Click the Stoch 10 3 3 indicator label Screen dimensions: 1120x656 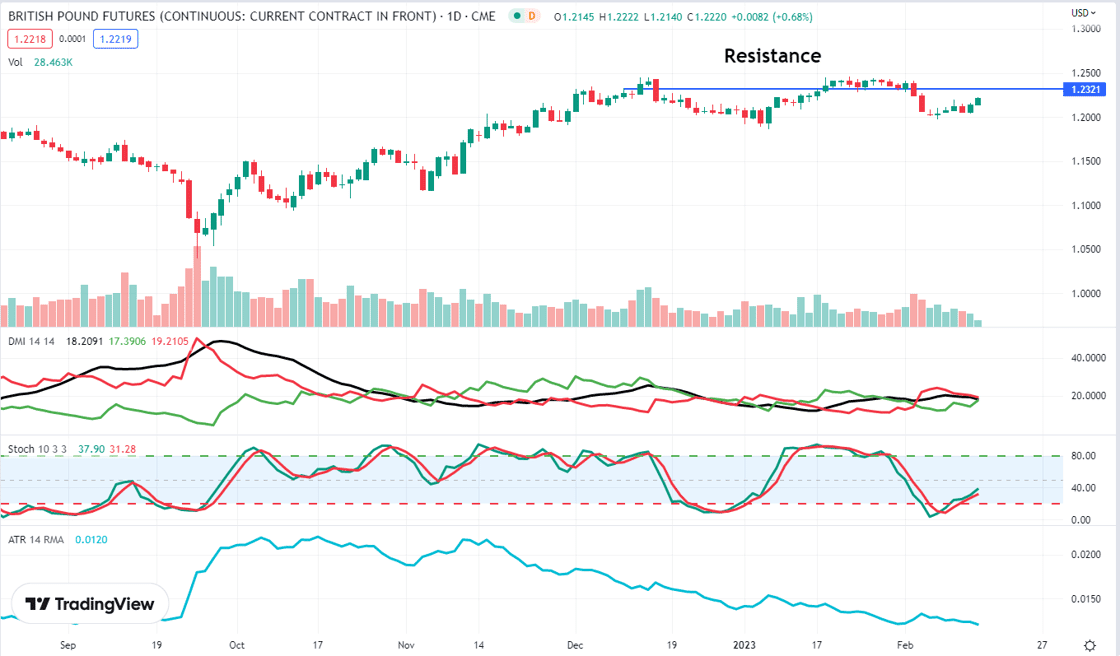tap(37, 449)
